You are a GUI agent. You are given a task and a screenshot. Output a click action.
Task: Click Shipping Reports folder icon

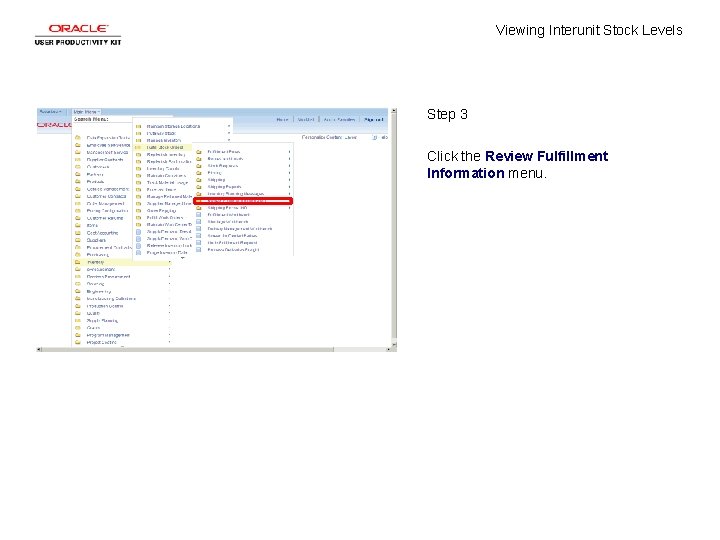click(199, 187)
